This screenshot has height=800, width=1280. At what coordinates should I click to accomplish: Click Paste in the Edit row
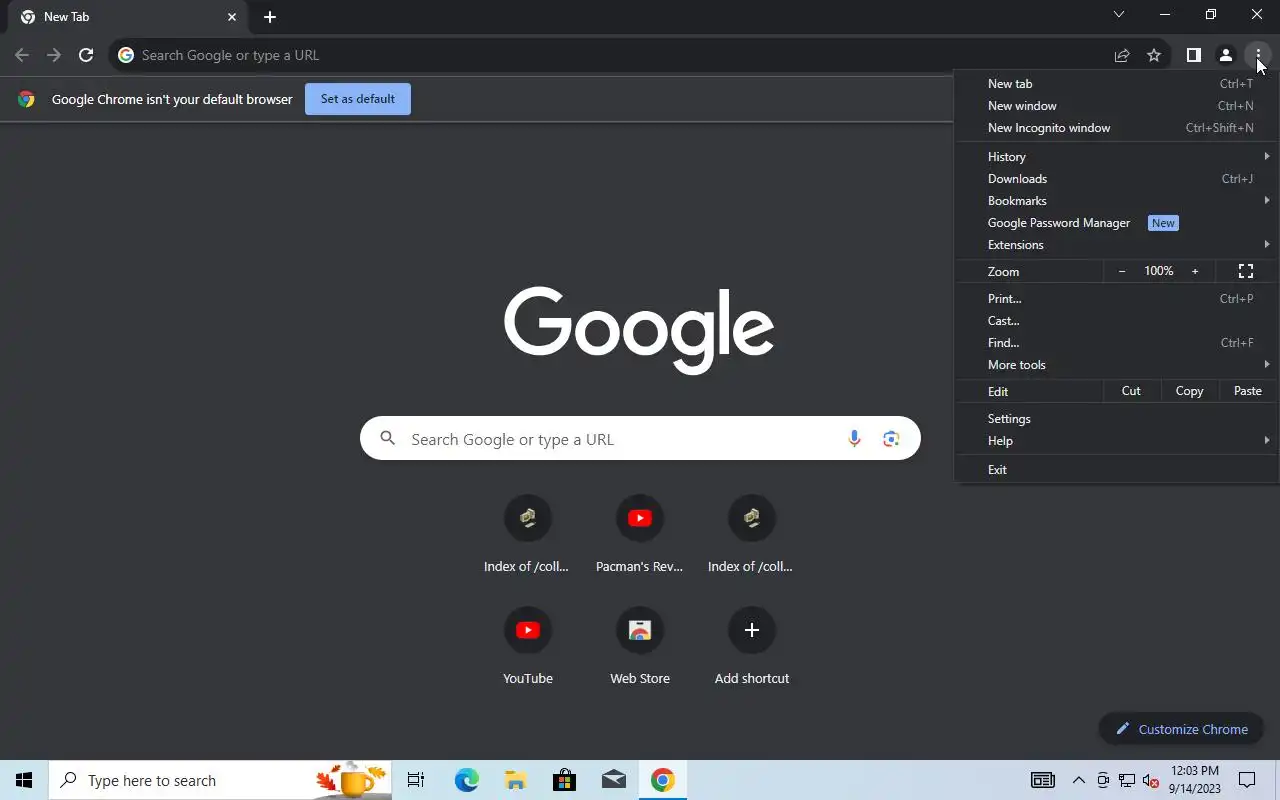point(1247,392)
